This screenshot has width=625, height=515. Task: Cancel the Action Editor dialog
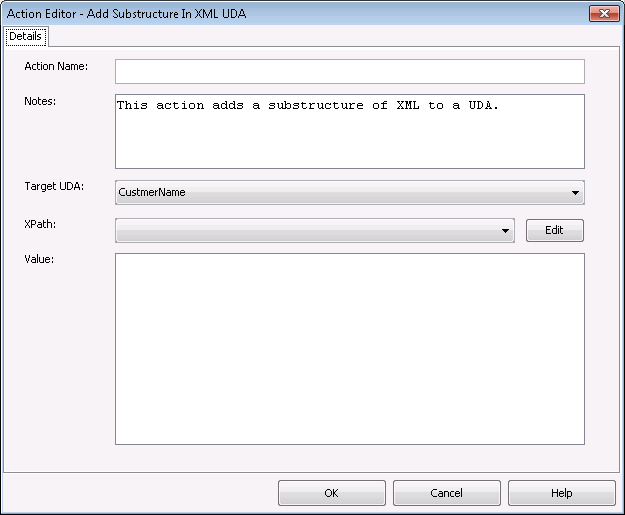(446, 493)
